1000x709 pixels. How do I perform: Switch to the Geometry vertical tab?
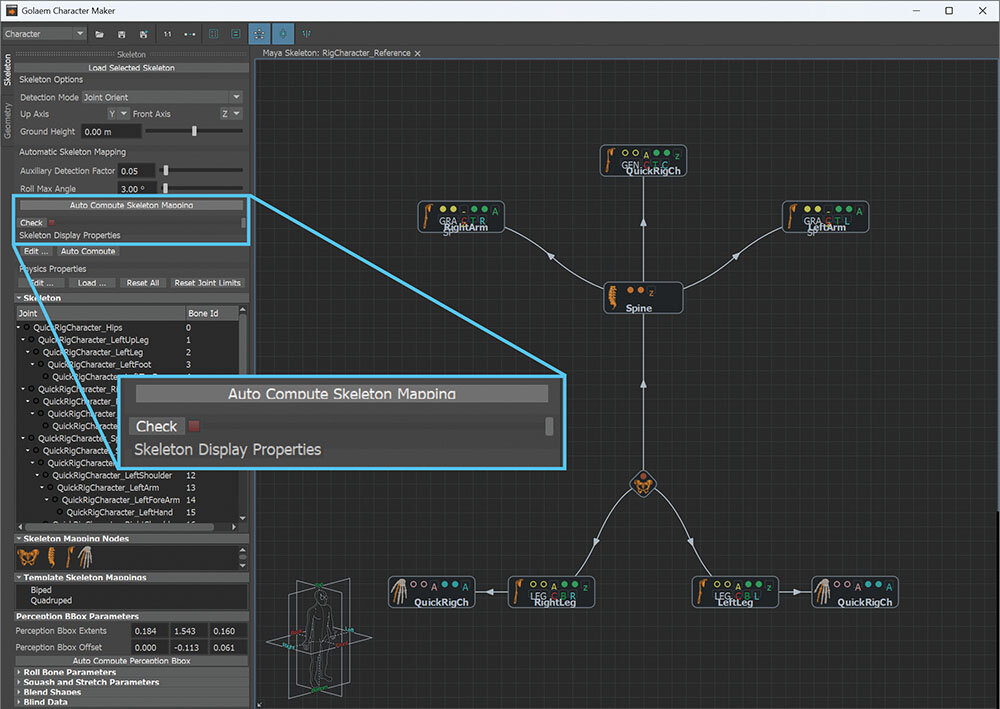8,121
